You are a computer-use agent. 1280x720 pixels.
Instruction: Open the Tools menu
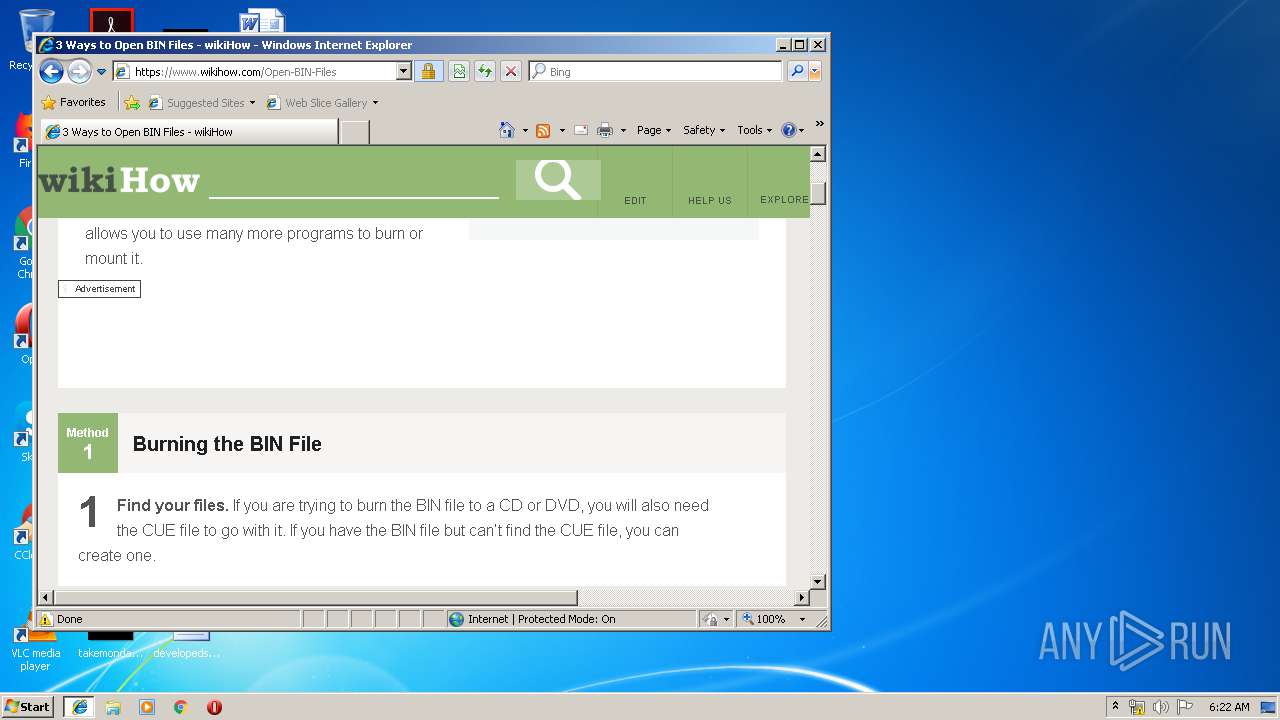click(755, 130)
